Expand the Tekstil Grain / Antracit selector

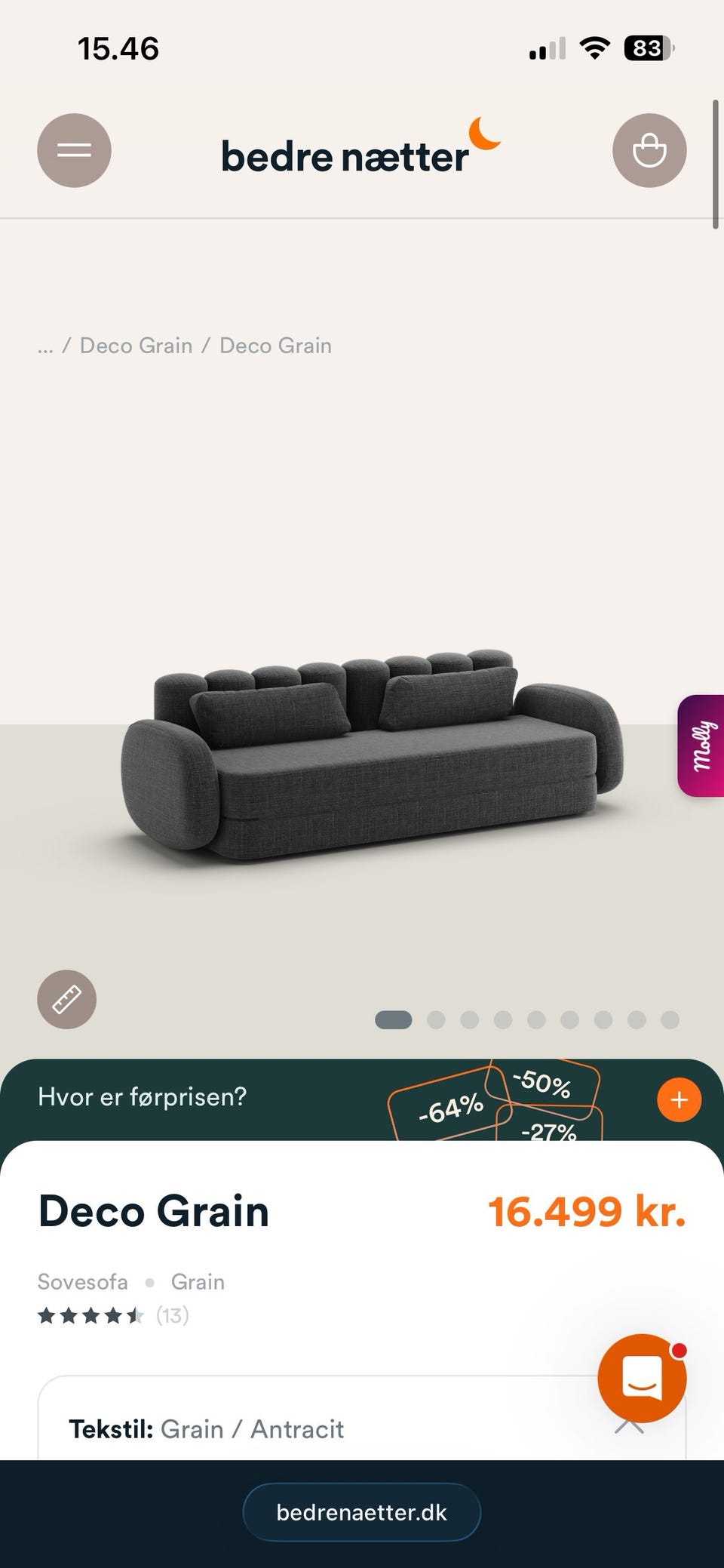(362, 1428)
